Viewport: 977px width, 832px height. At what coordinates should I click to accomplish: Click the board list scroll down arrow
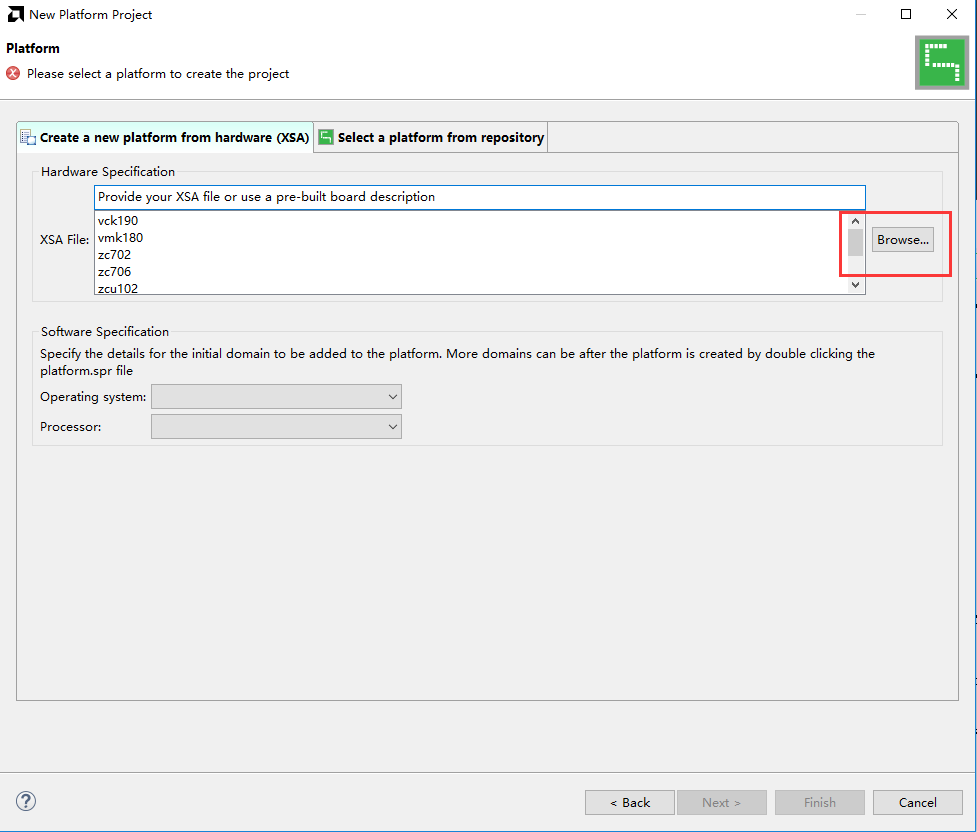pyautogui.click(x=855, y=285)
